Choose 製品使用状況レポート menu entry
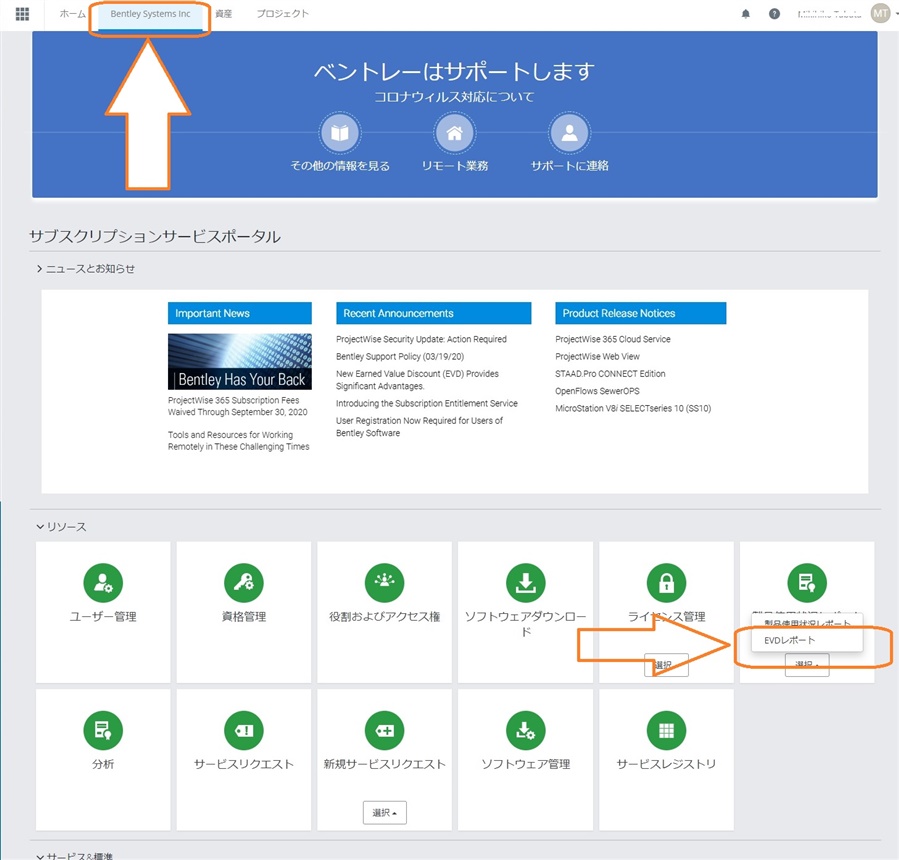899x860 pixels. click(807, 623)
